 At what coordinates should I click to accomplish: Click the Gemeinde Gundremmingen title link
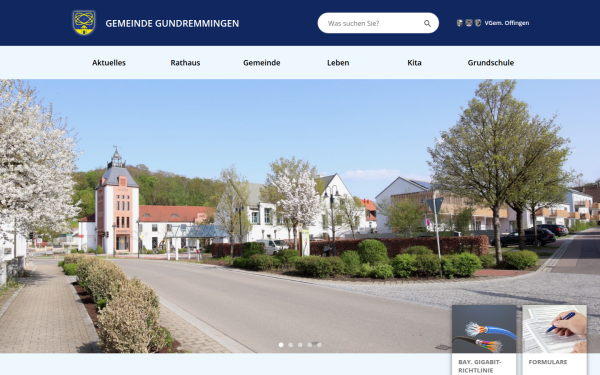[172, 23]
